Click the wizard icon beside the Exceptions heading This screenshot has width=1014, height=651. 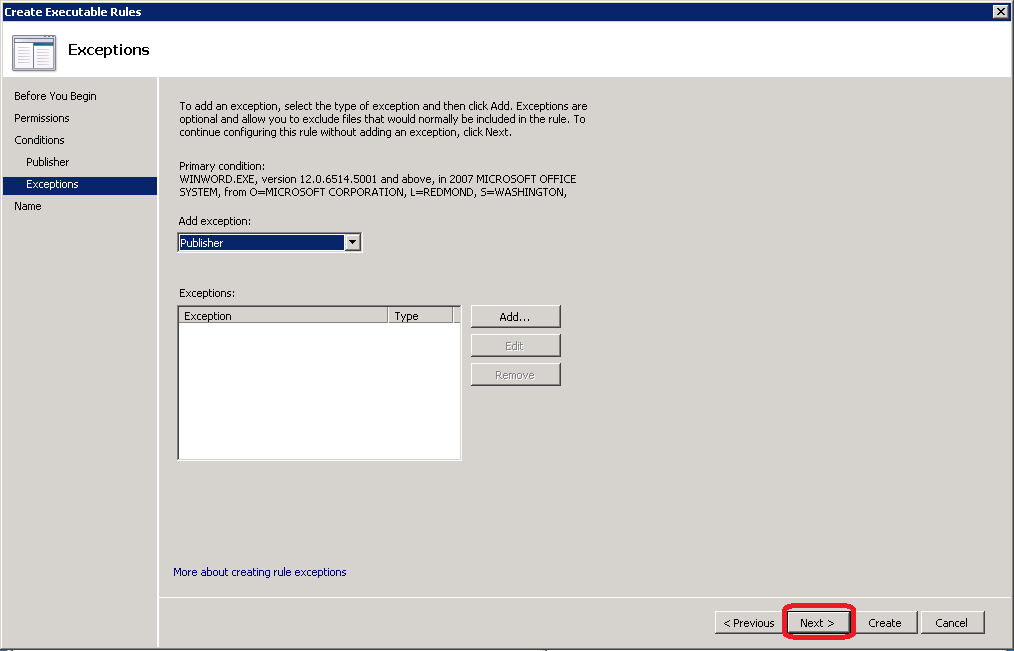pos(34,52)
